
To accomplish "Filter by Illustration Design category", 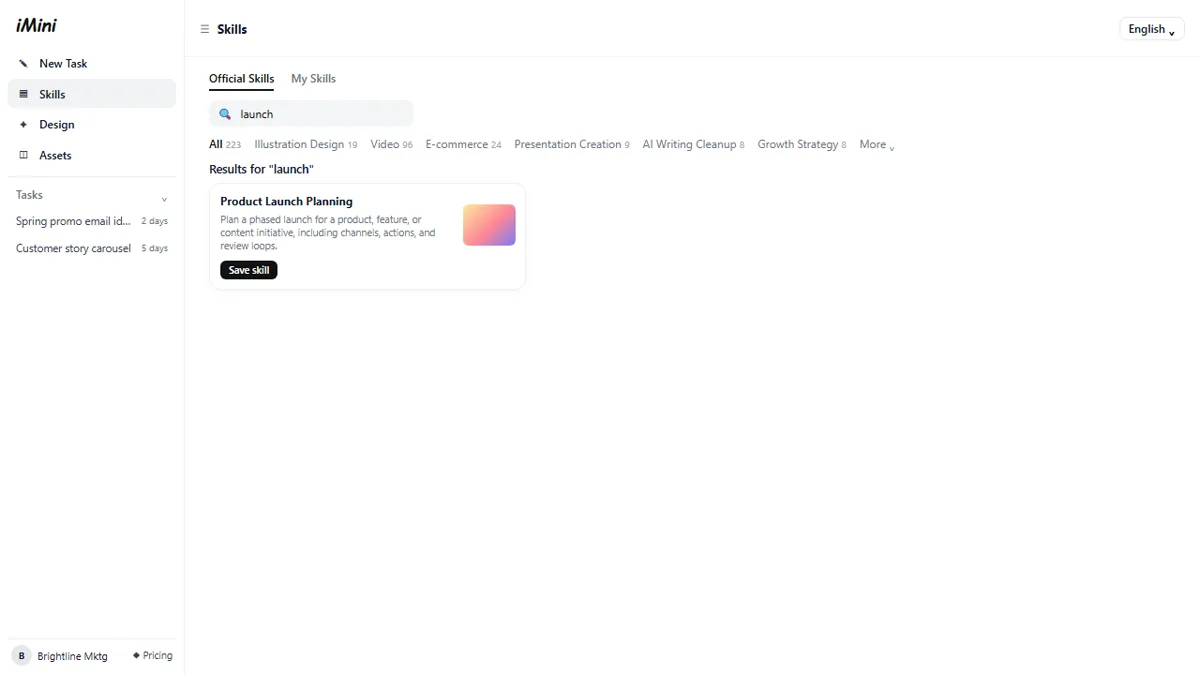I will pos(306,144).
